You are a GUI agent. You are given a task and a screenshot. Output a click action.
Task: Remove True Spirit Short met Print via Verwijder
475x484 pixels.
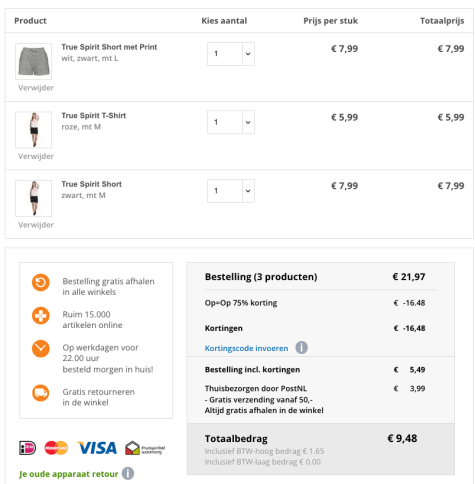pyautogui.click(x=36, y=88)
